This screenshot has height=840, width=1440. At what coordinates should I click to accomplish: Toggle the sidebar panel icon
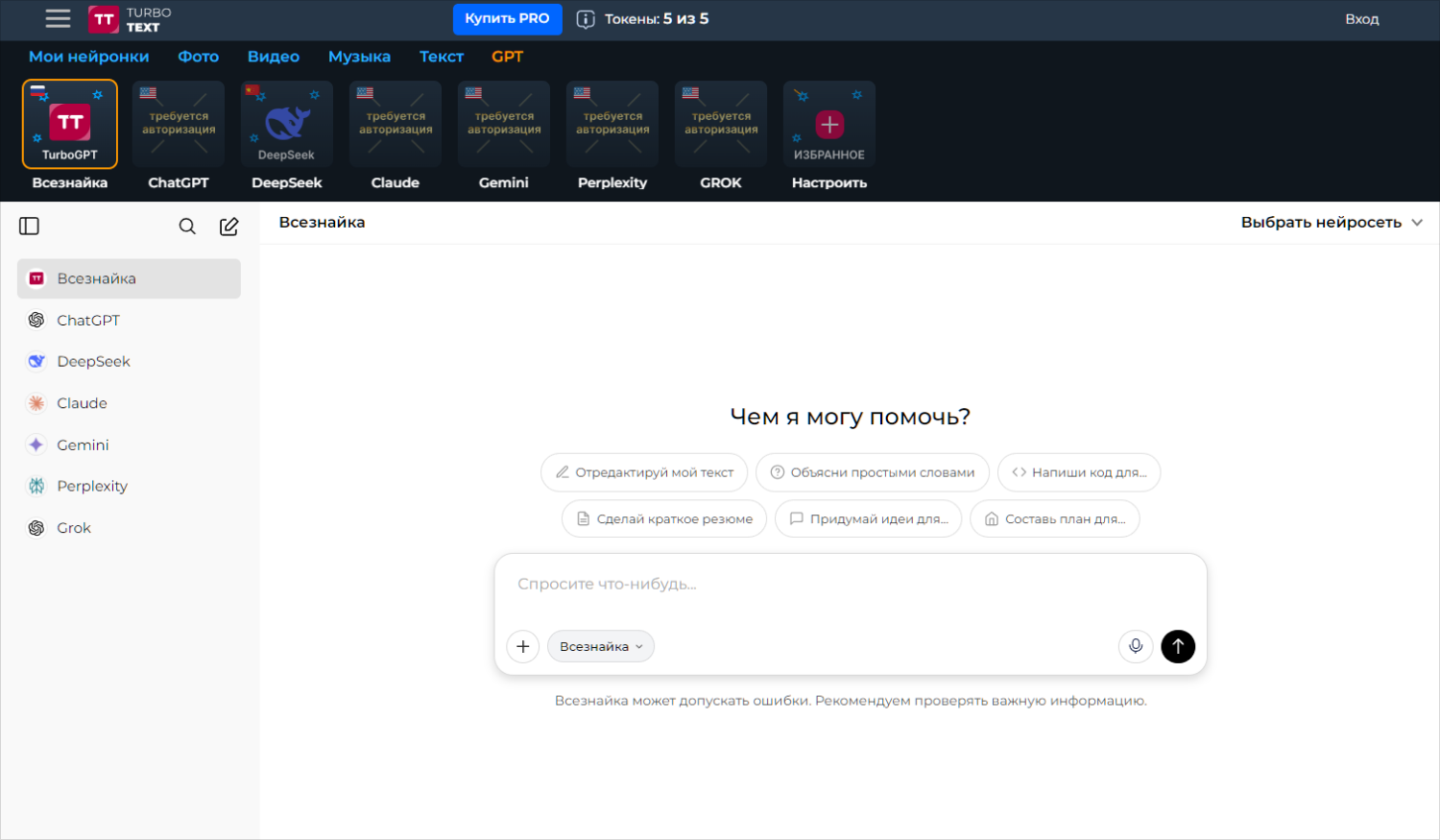30,227
